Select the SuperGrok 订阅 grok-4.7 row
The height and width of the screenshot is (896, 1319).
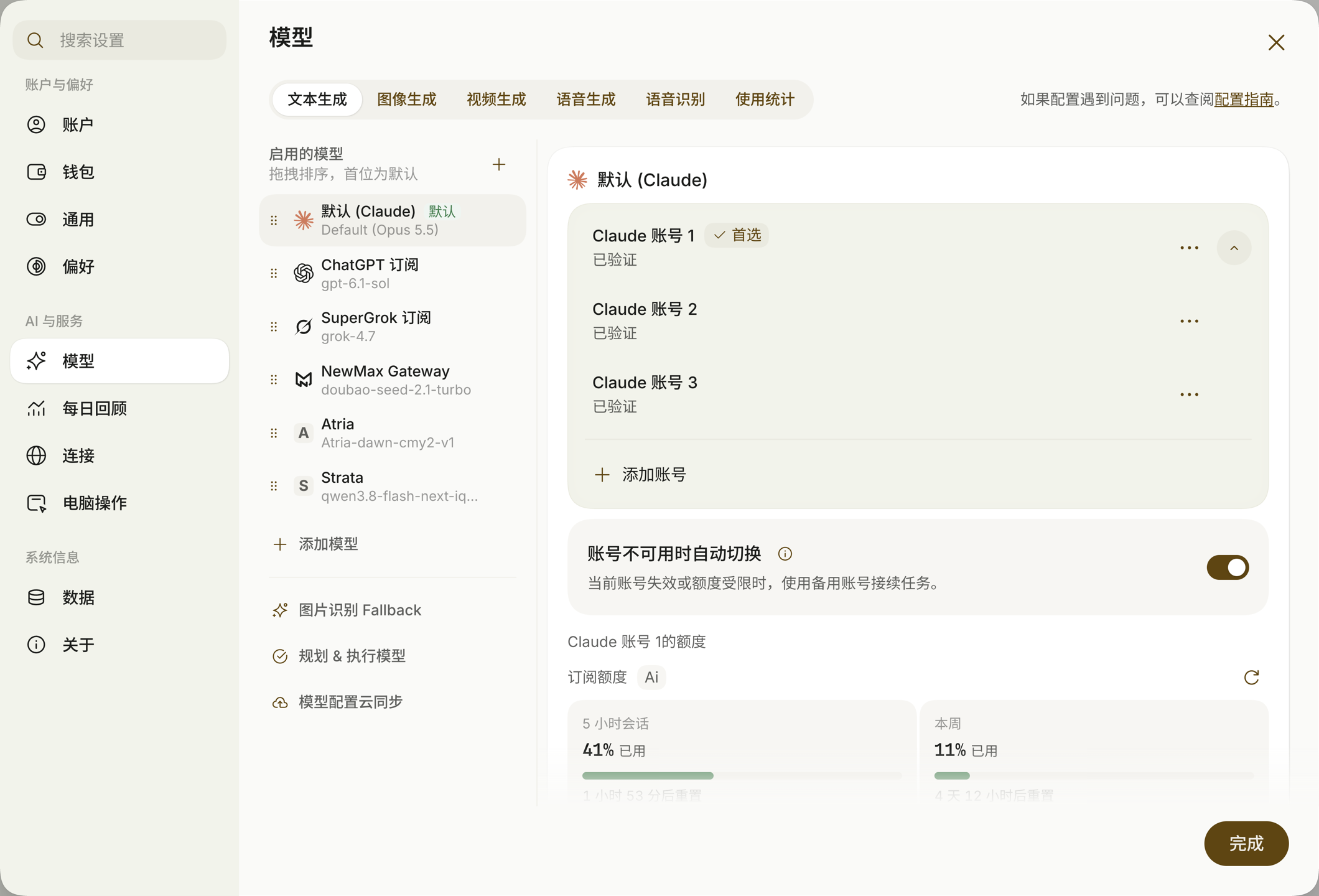[x=392, y=327]
